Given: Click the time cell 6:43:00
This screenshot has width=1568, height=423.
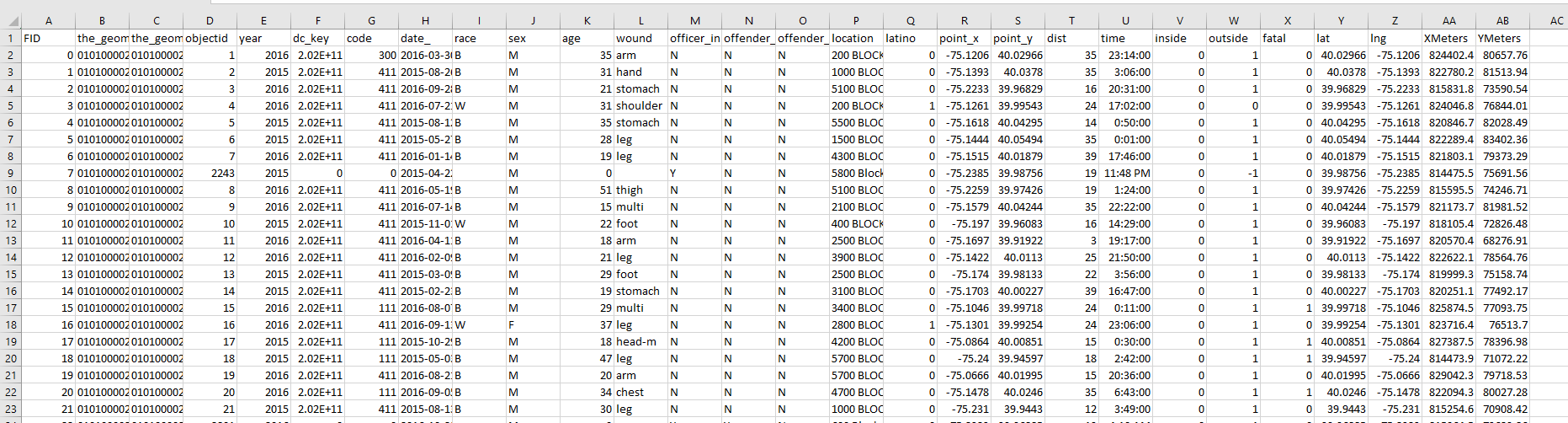Looking at the screenshot, I should click(x=1125, y=392).
